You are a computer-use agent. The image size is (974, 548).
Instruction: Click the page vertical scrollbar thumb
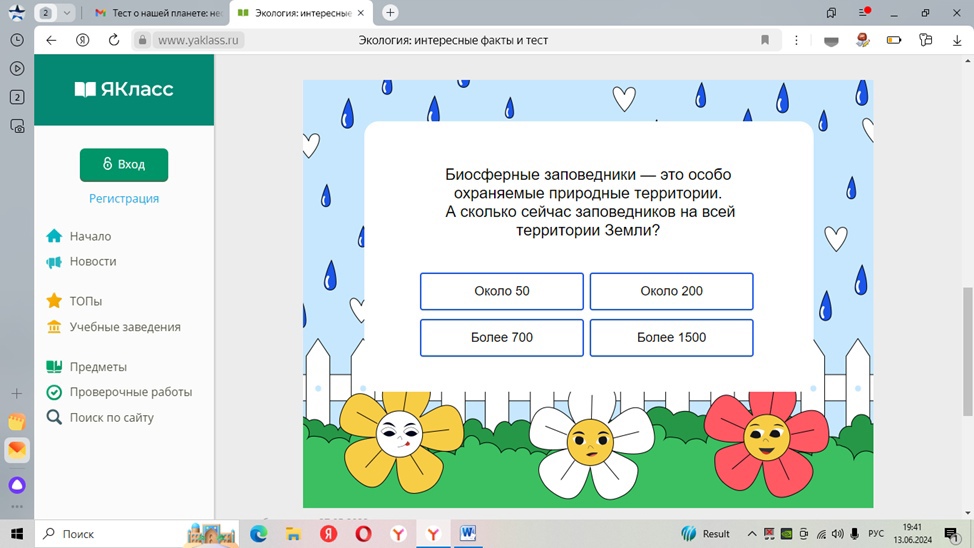tap(967, 351)
